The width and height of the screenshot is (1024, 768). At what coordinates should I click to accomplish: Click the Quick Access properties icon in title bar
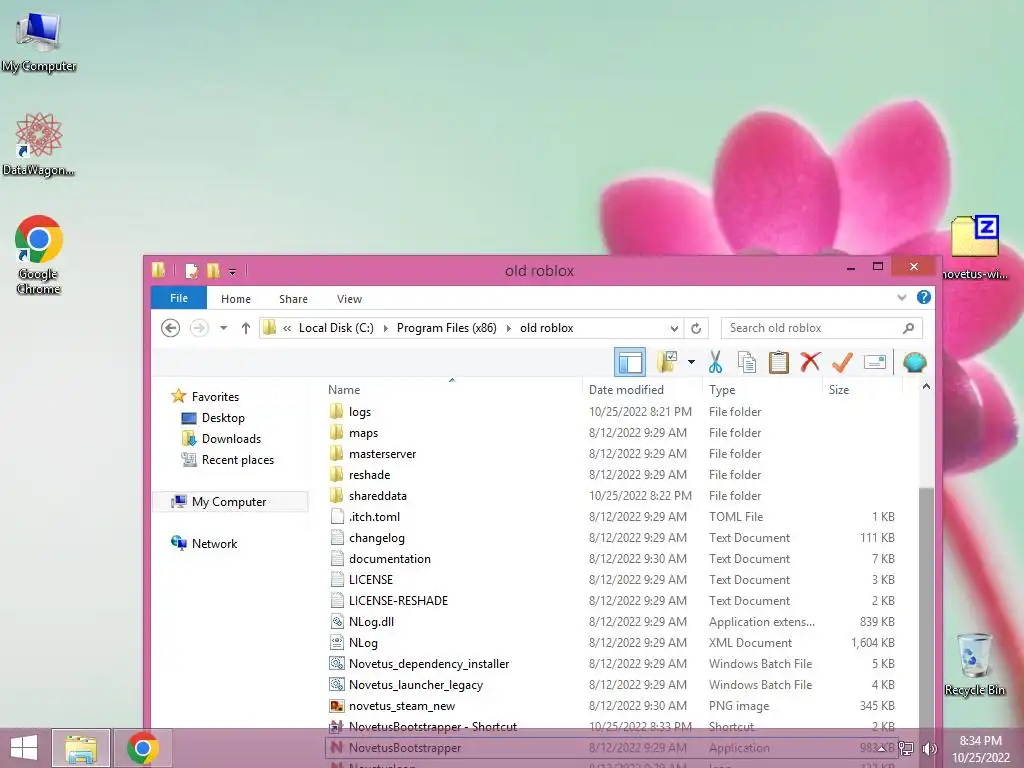pos(192,270)
